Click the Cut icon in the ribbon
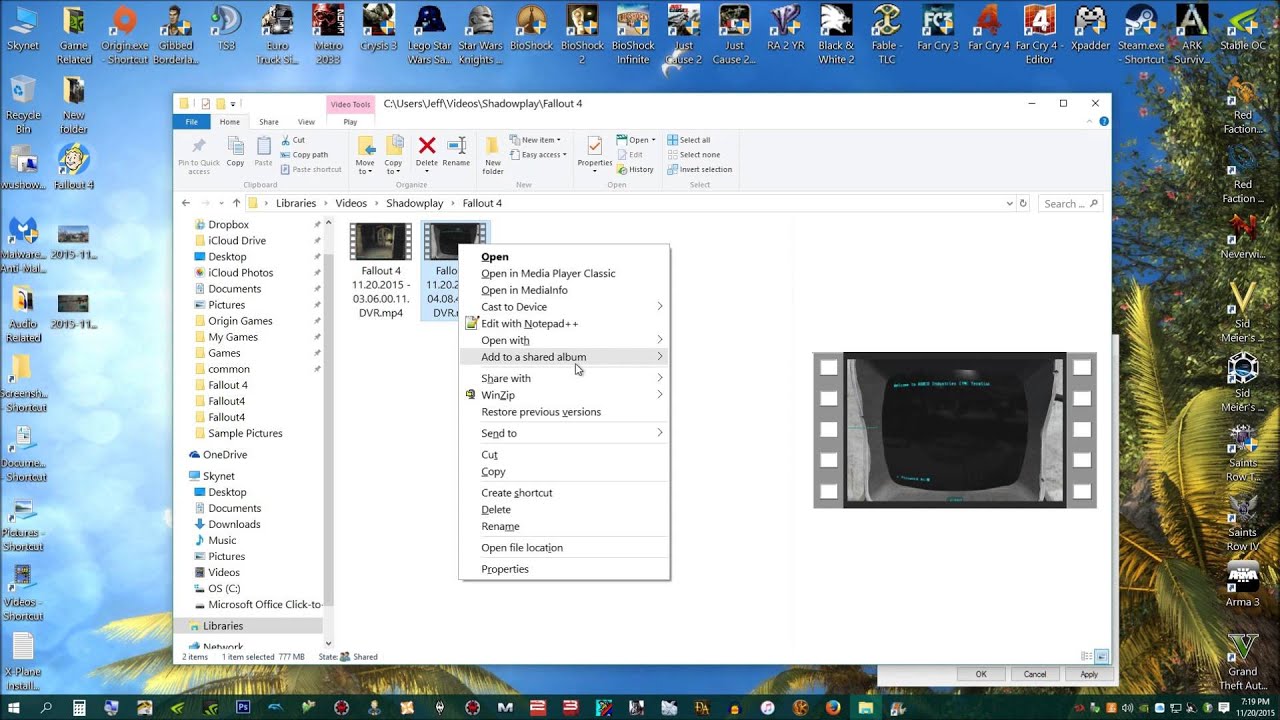The image size is (1280, 720). (x=286, y=140)
